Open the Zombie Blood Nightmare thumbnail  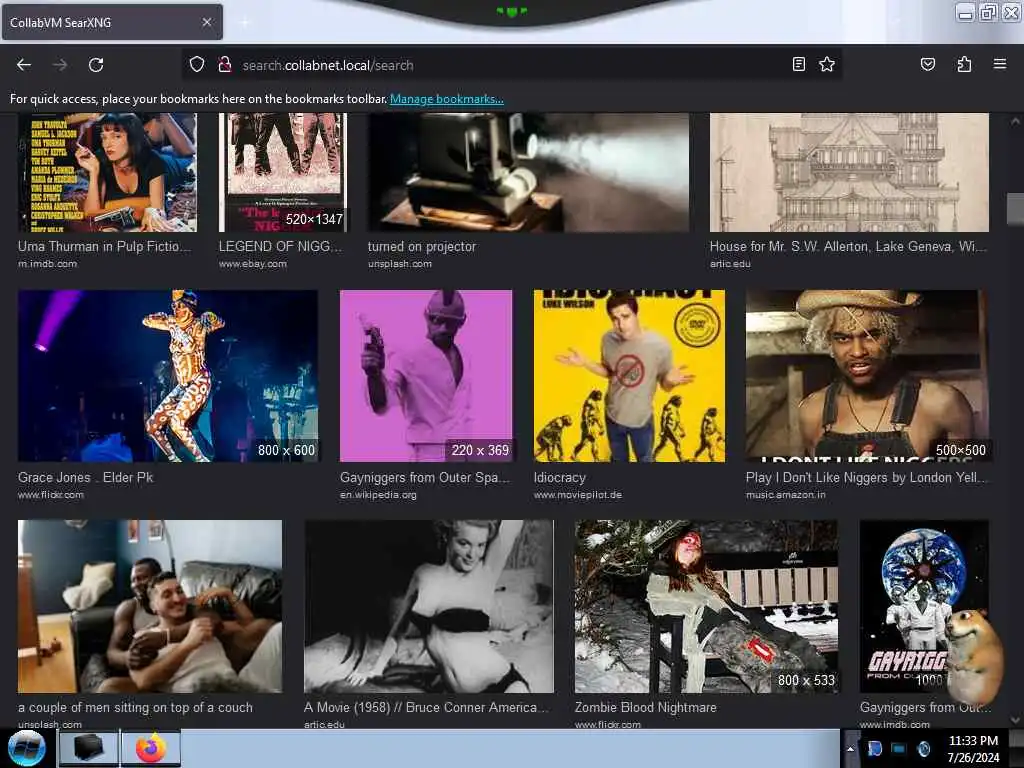point(706,606)
